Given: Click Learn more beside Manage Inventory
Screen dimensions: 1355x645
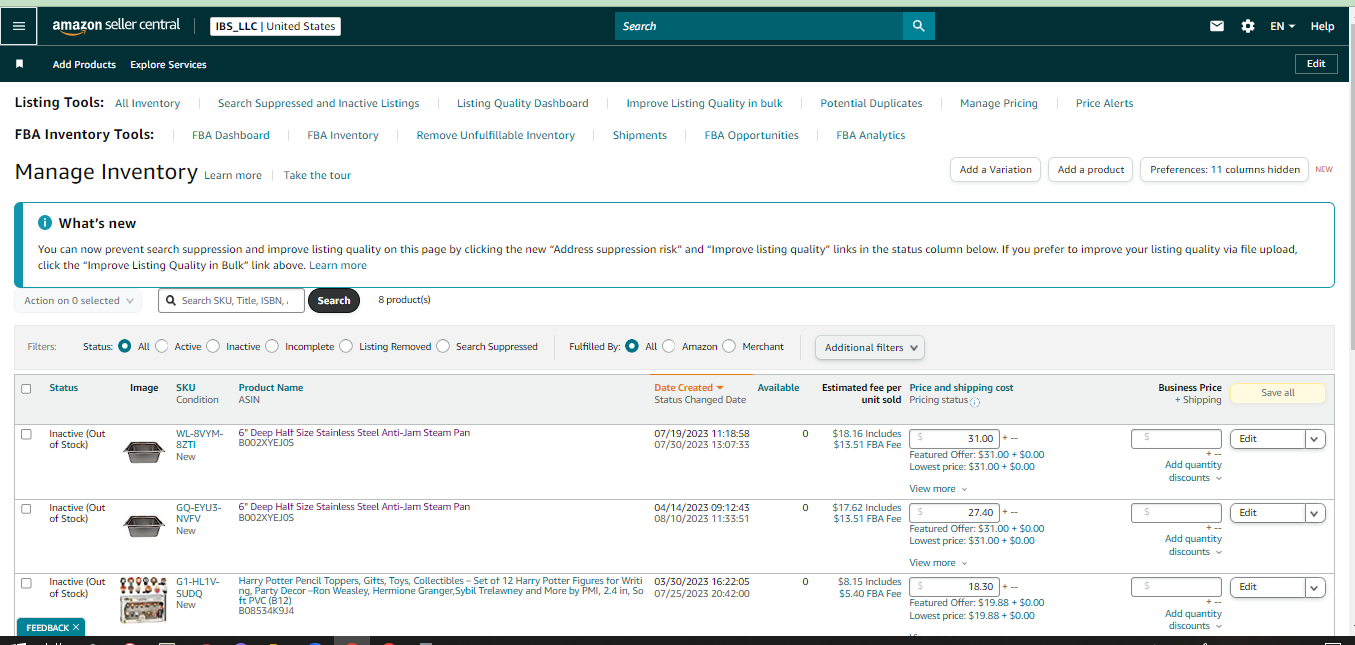Looking at the screenshot, I should (233, 175).
